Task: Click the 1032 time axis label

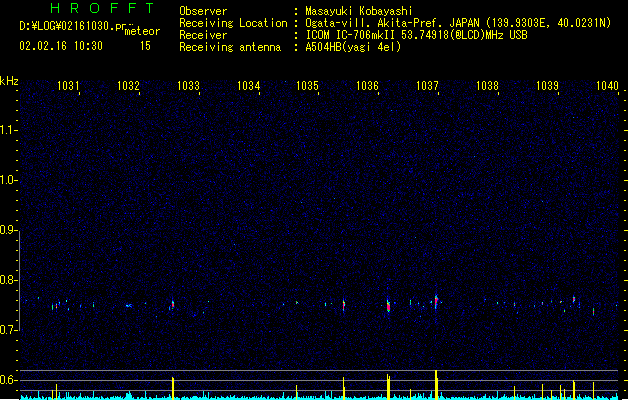Action: (128, 85)
